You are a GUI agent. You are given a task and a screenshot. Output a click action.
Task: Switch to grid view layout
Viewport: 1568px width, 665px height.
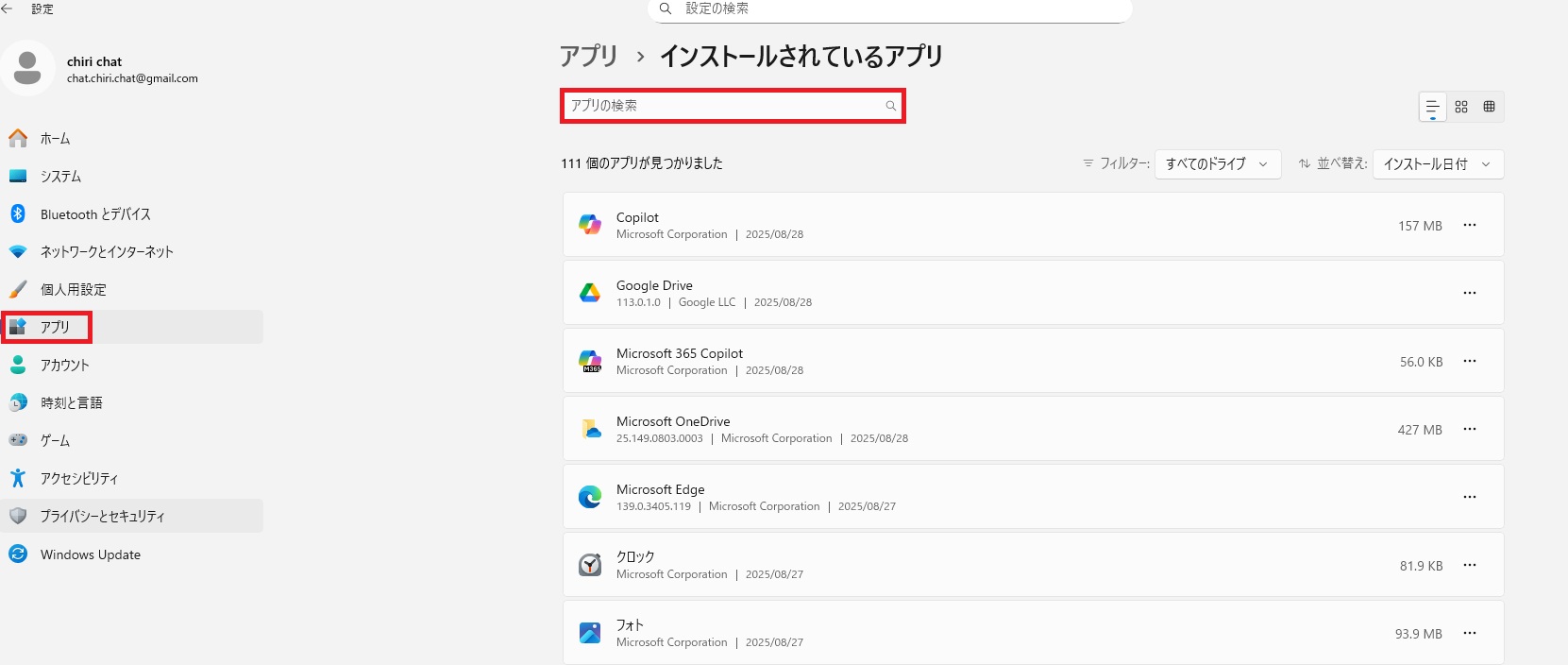1461,107
